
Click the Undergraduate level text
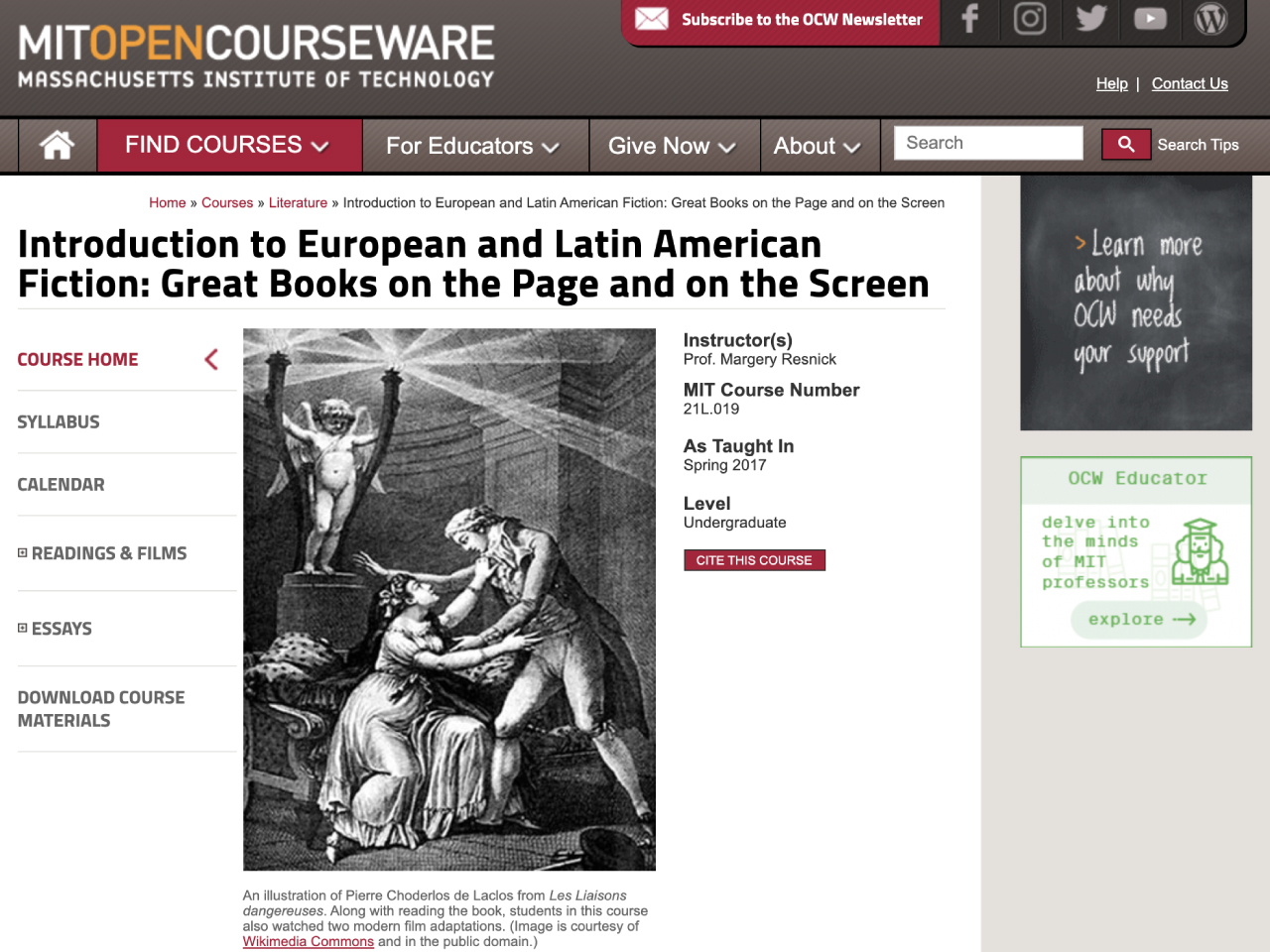click(x=735, y=523)
